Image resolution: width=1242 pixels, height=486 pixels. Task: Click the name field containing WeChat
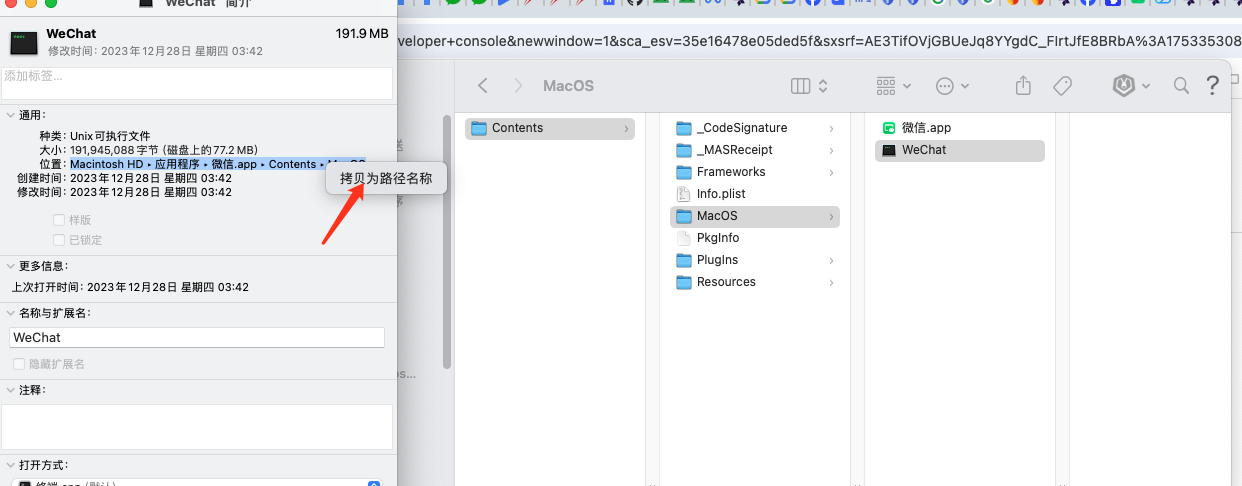tap(197, 338)
